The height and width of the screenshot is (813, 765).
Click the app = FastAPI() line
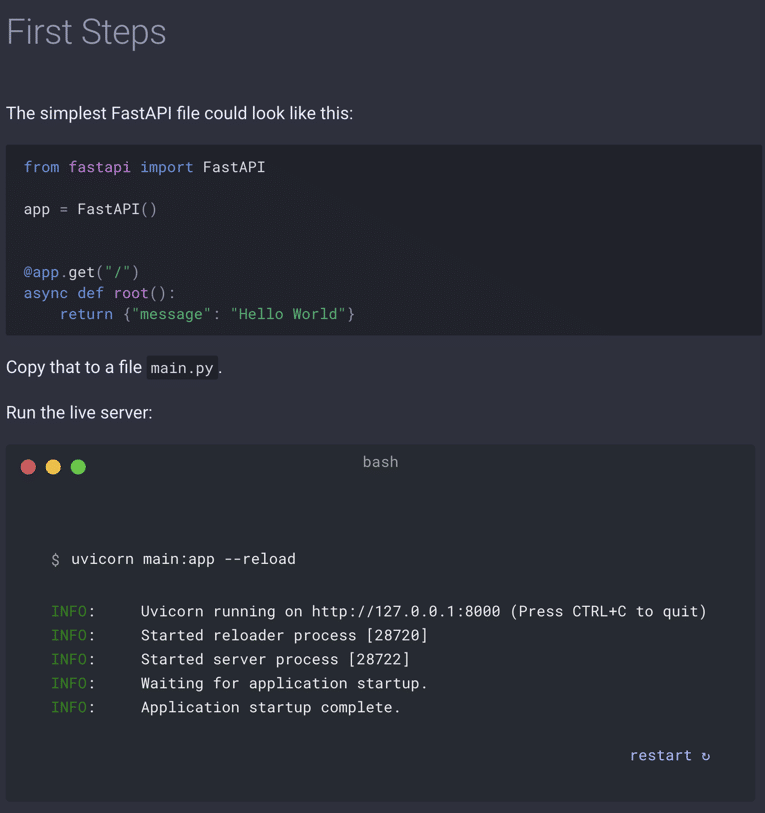coord(90,209)
